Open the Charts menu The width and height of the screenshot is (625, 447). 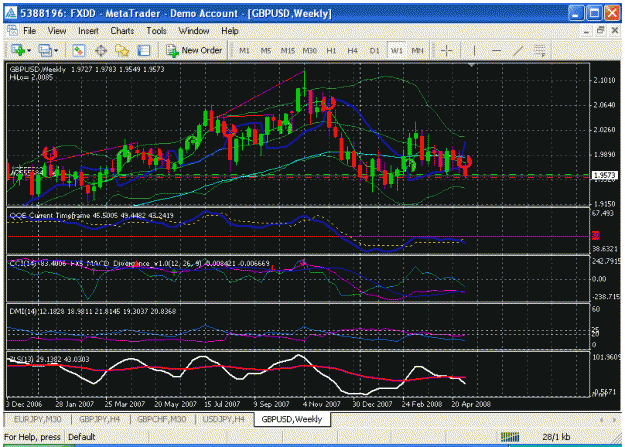pyautogui.click(x=122, y=31)
